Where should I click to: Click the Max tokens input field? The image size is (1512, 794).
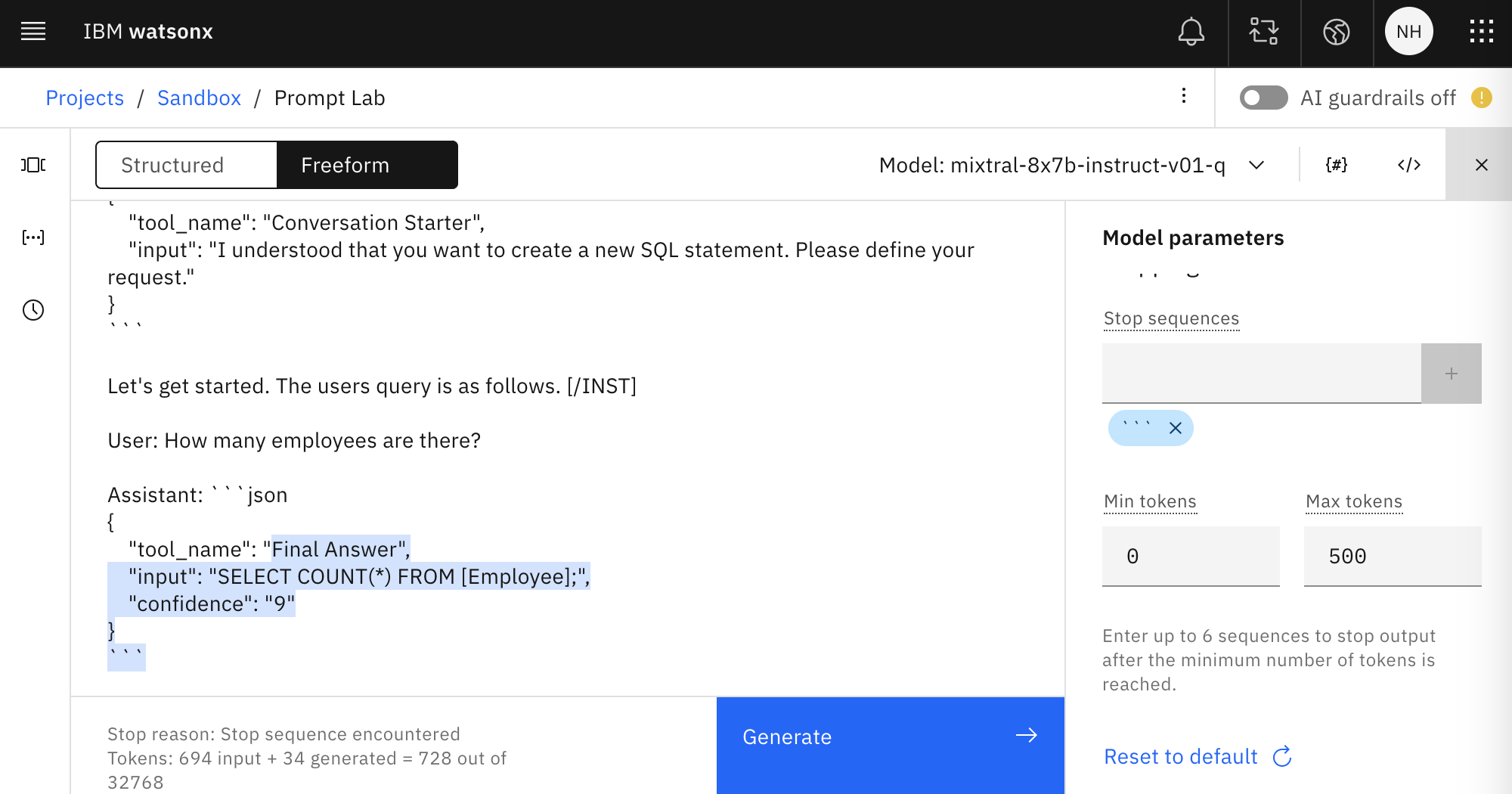[1392, 557]
